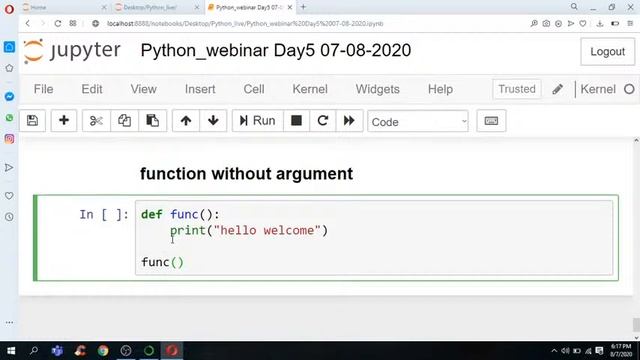This screenshot has width=640, height=360.
Task: Rename notebook title Python_webinar Day5 07-08-2020
Action: [x=276, y=51]
